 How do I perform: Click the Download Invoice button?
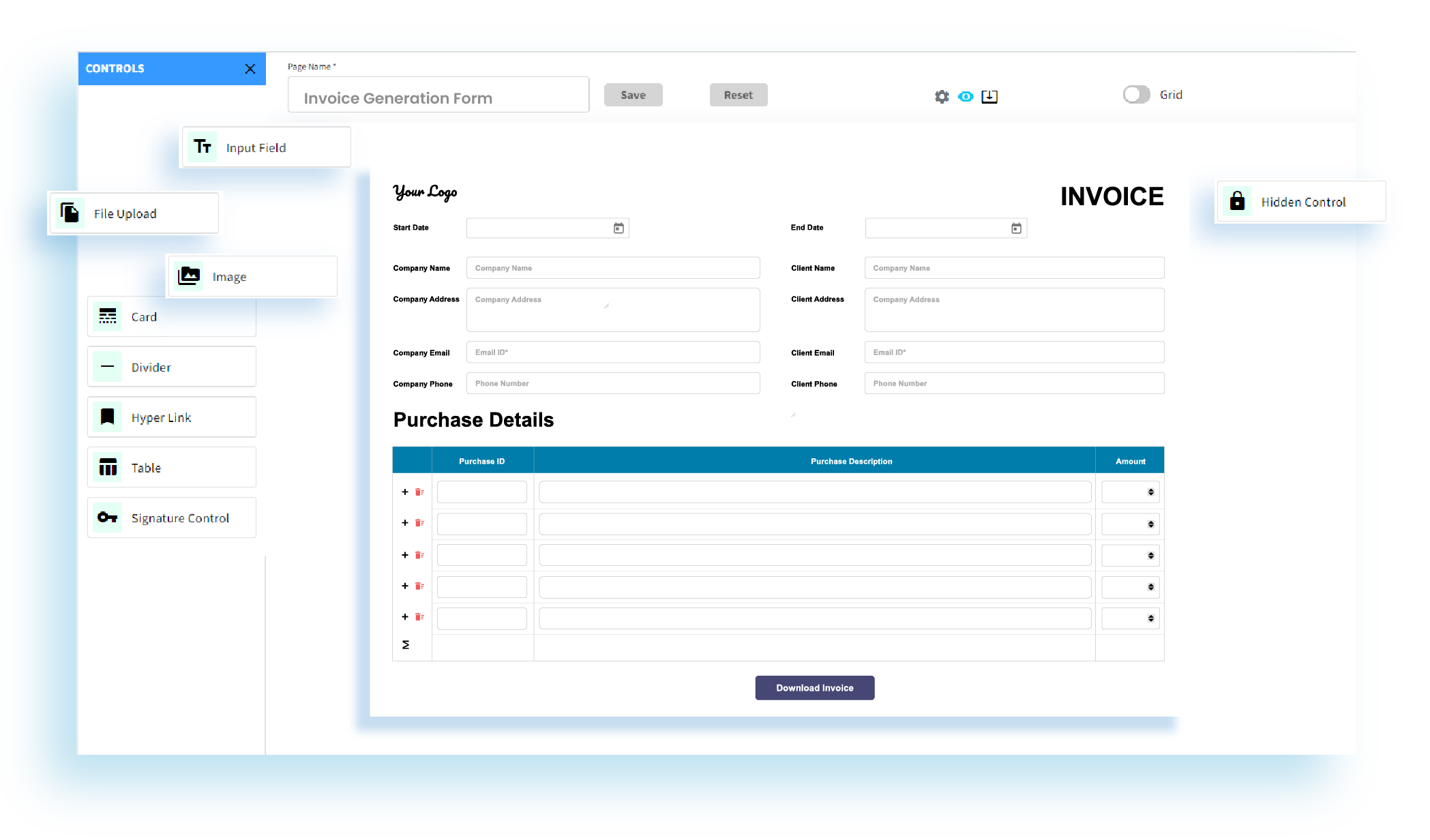pos(814,688)
